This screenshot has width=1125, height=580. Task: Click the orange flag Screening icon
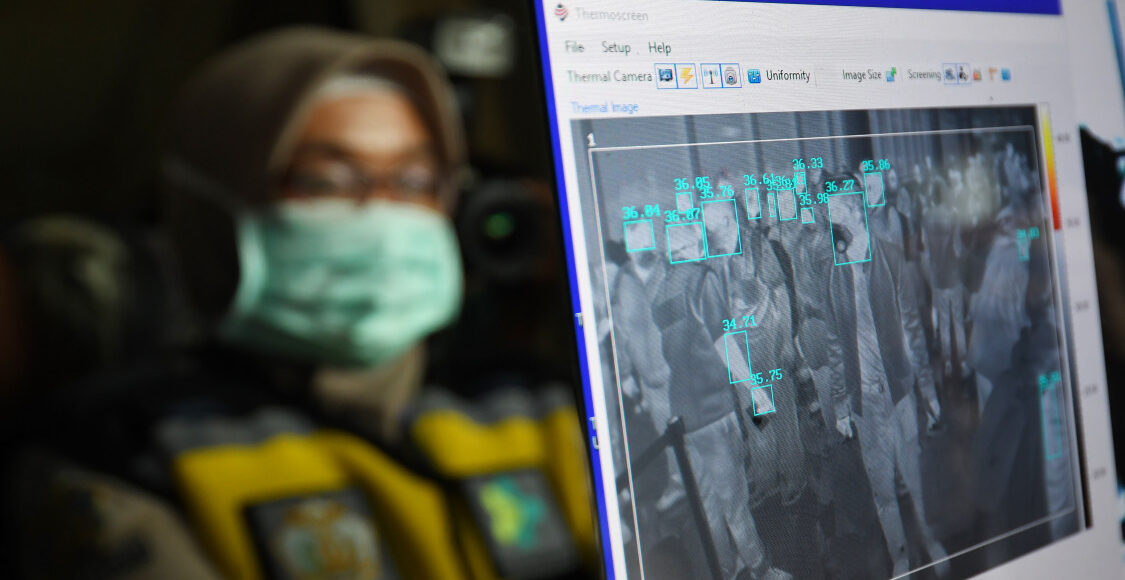click(993, 74)
